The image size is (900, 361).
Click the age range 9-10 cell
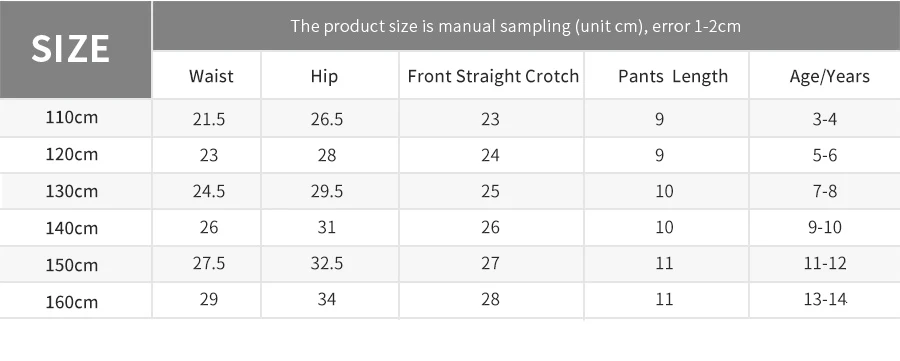coord(825,227)
